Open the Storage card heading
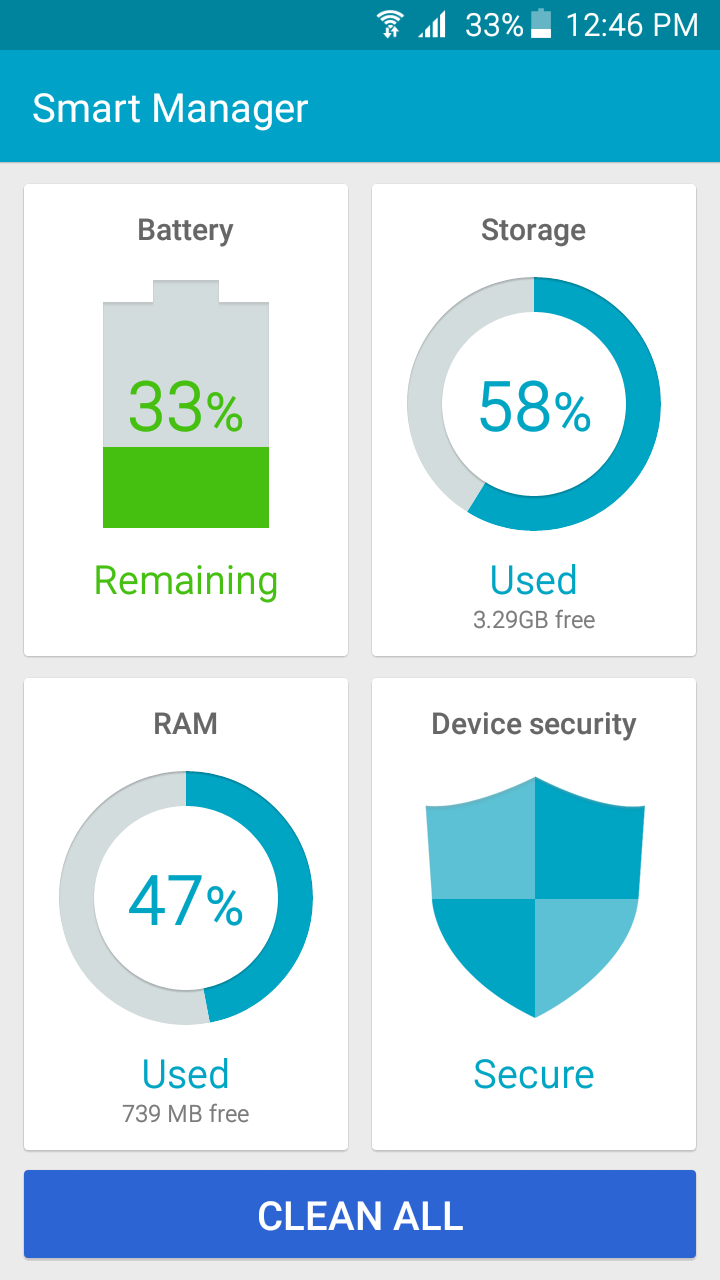The image size is (720, 1280). (x=534, y=230)
